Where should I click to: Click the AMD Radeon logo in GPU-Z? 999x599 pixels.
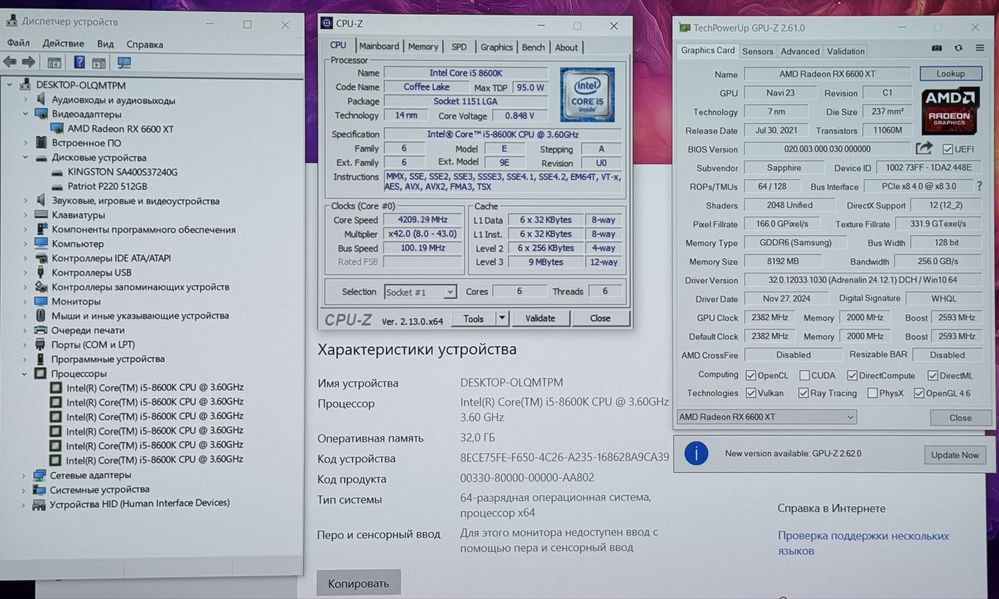pyautogui.click(x=949, y=110)
